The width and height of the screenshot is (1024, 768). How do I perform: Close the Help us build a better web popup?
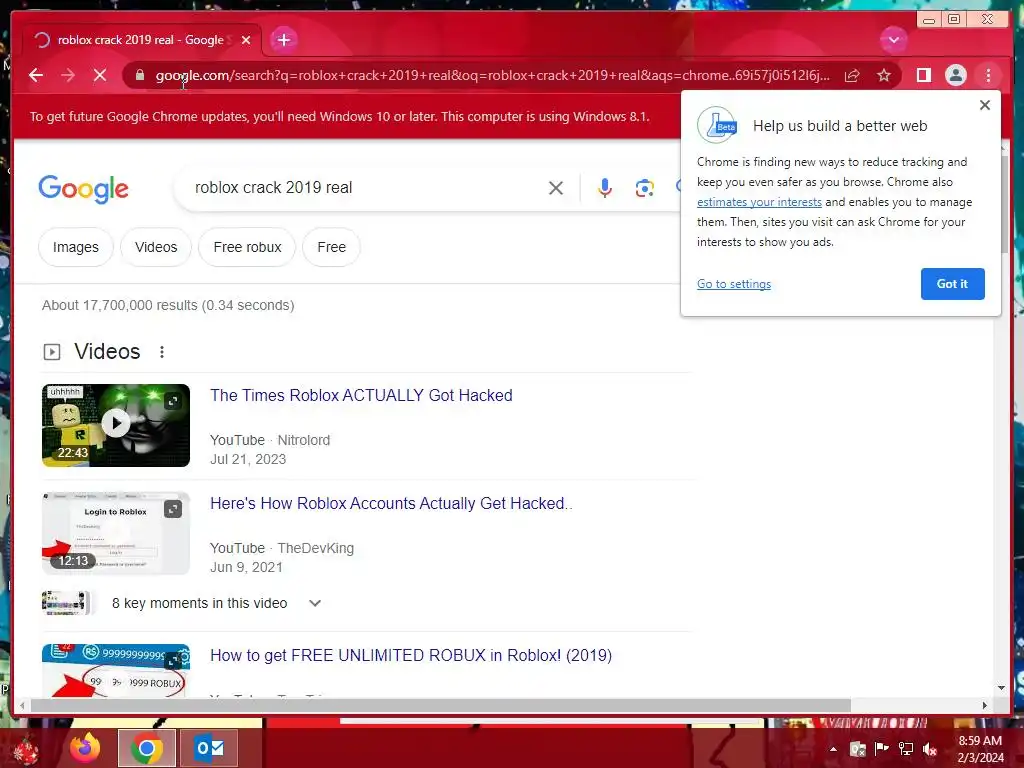tap(985, 105)
